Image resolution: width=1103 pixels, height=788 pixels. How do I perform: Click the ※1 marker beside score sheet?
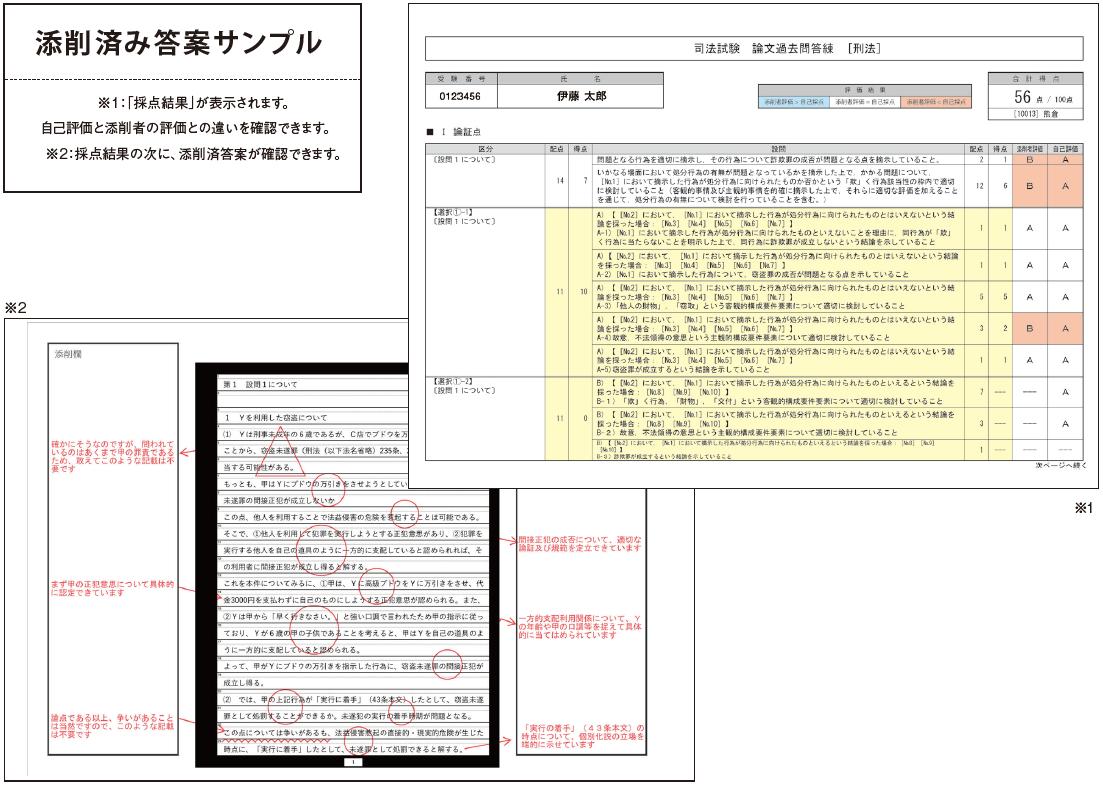coord(1084,508)
